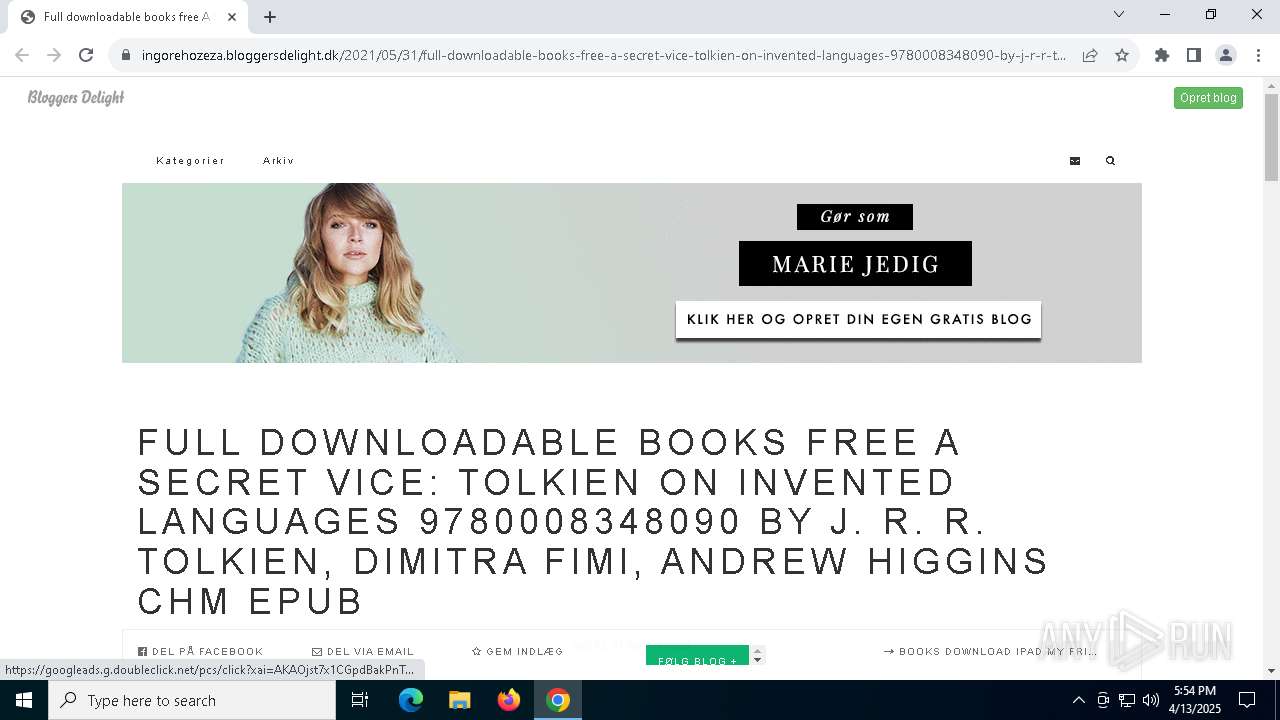This screenshot has width=1280, height=720.
Task: Open volume control tray icon
Action: (x=1151, y=700)
